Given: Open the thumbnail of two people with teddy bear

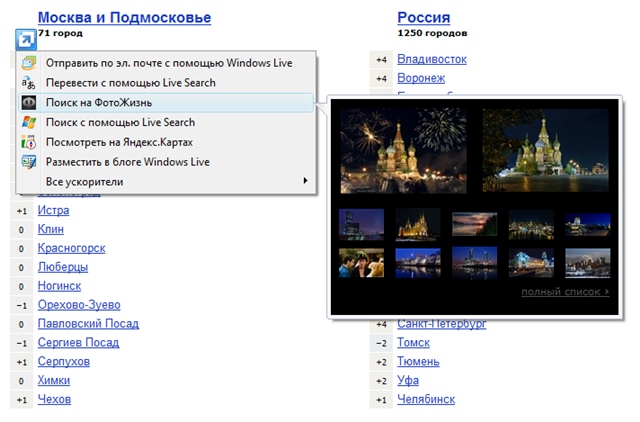Looking at the screenshot, I should [x=361, y=262].
